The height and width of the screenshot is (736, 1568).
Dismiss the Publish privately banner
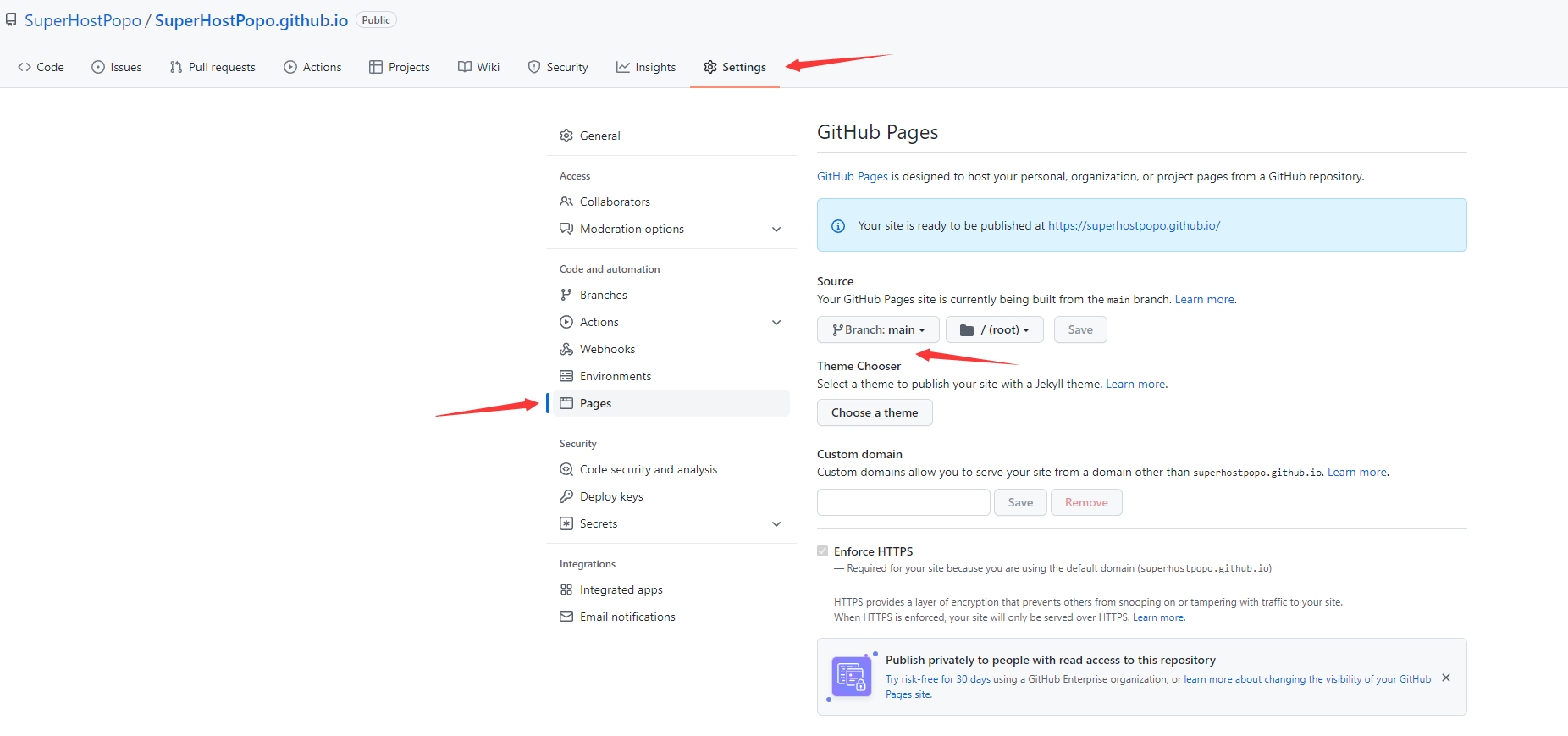1446,678
